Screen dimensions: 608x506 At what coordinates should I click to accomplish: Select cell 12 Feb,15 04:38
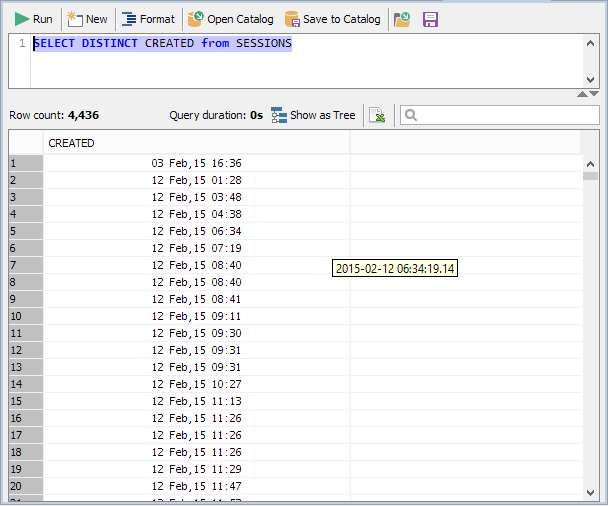[196, 214]
